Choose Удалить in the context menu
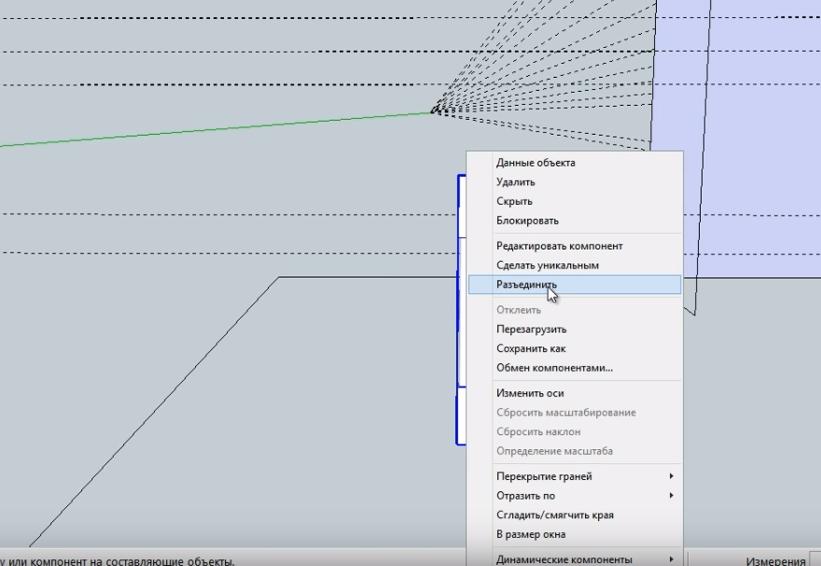 pyautogui.click(x=515, y=182)
